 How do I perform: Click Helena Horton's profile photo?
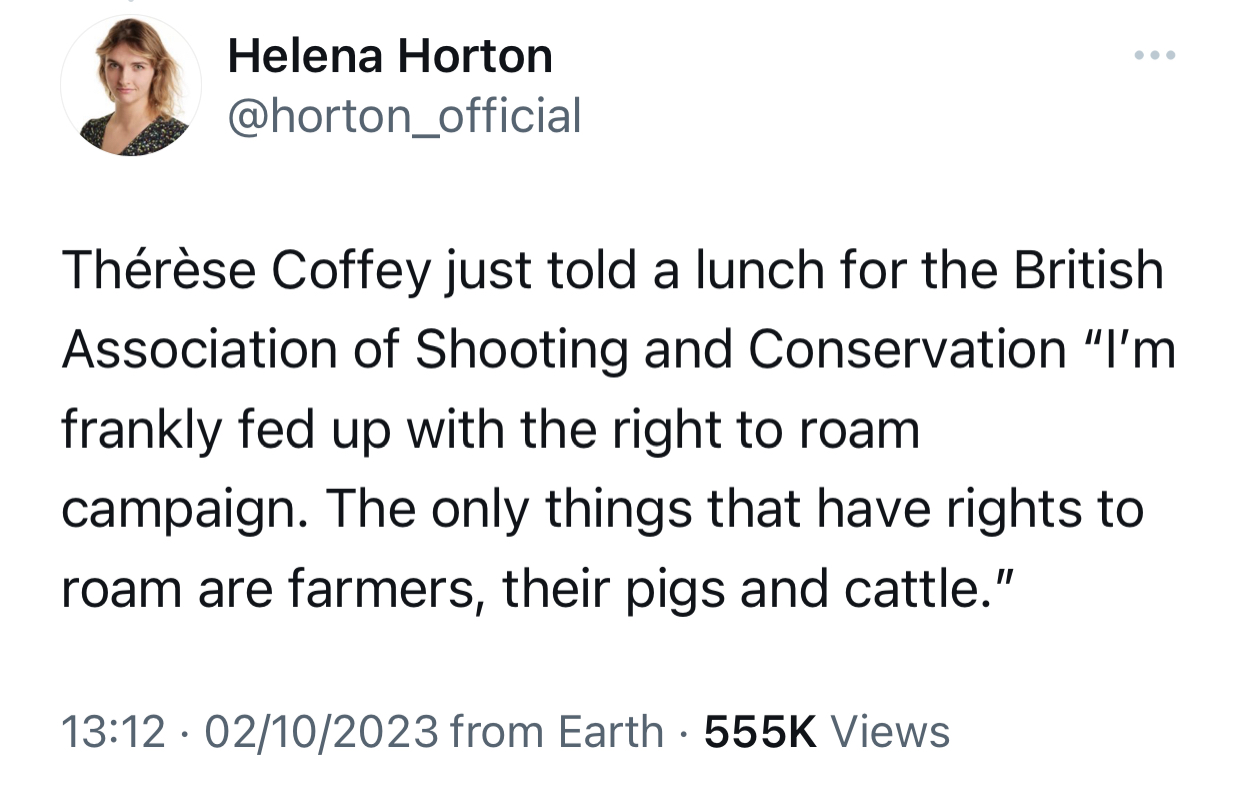pyautogui.click(x=131, y=86)
